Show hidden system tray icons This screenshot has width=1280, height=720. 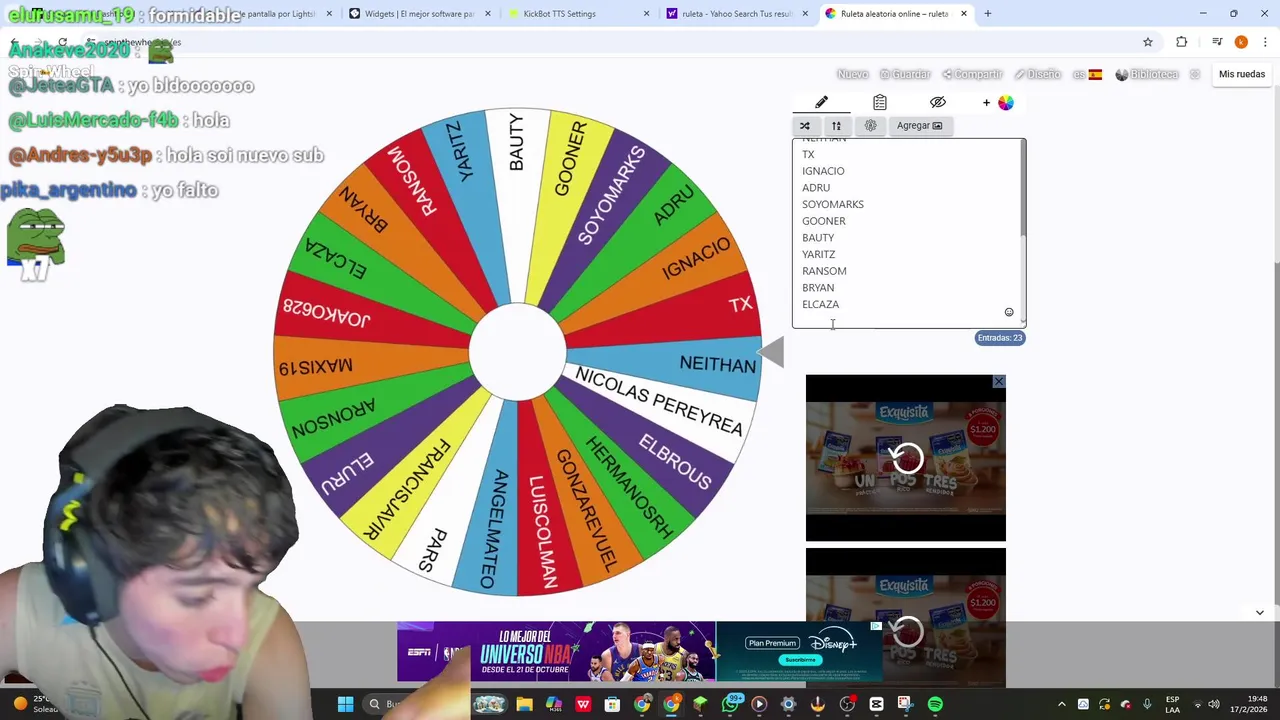(x=1062, y=705)
